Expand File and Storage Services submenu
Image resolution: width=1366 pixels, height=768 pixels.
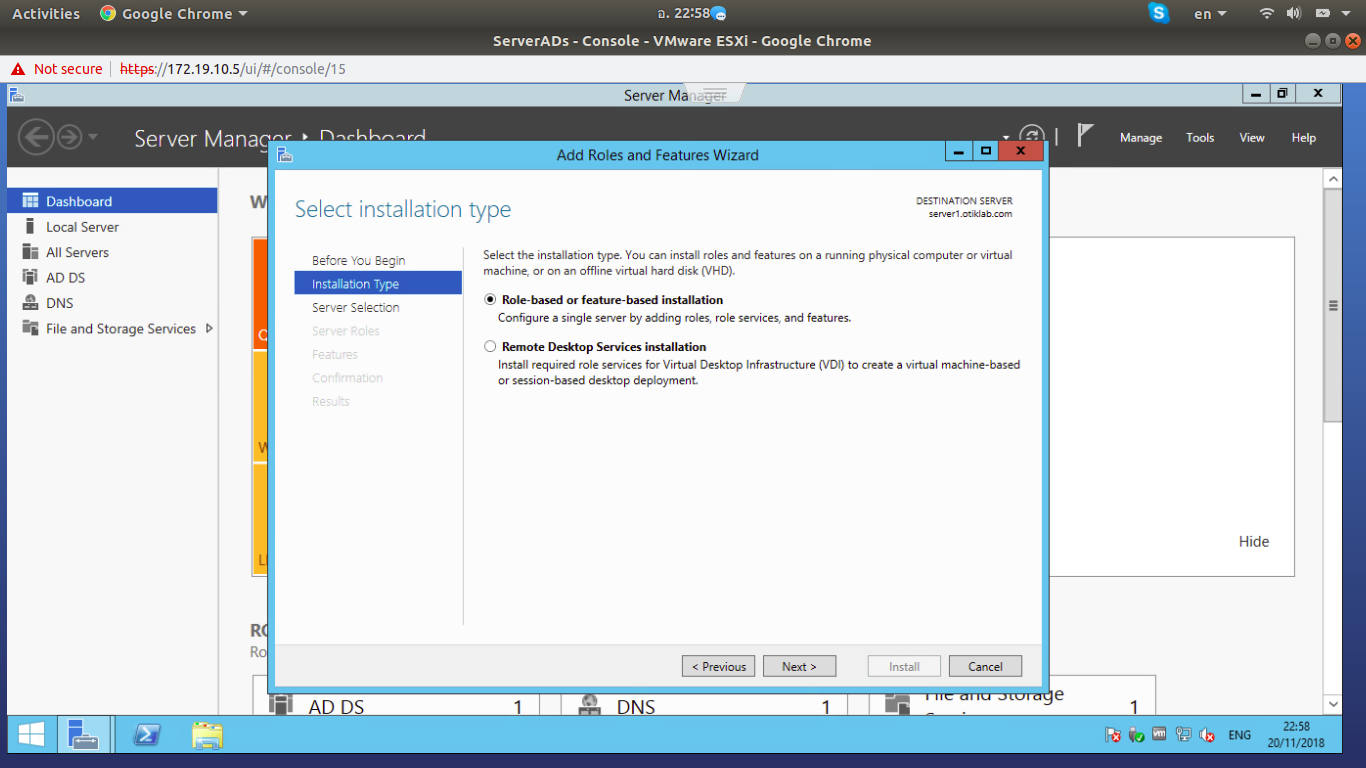pos(209,328)
